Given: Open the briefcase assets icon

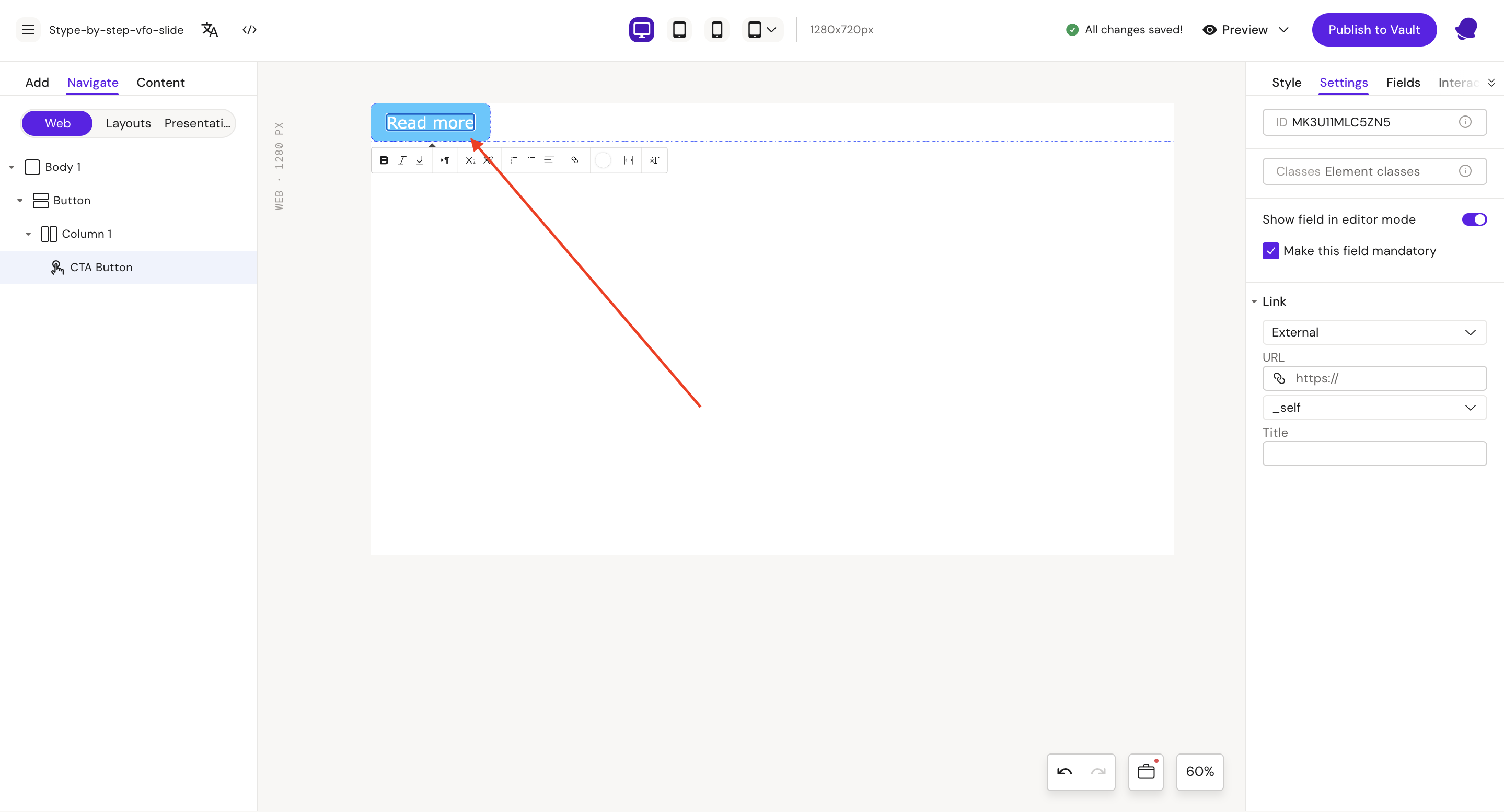Looking at the screenshot, I should pyautogui.click(x=1146, y=771).
